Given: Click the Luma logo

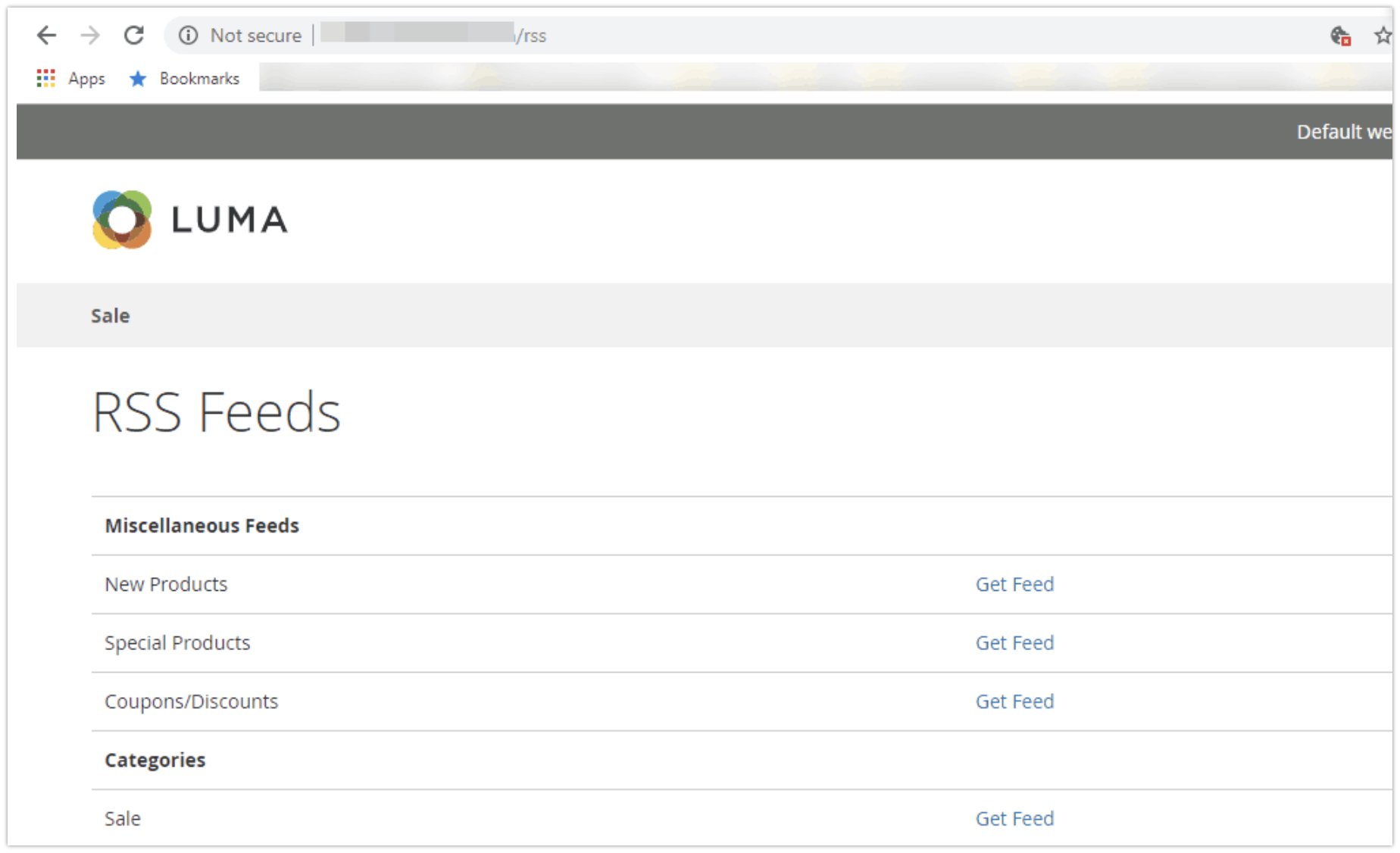Looking at the screenshot, I should pos(190,220).
